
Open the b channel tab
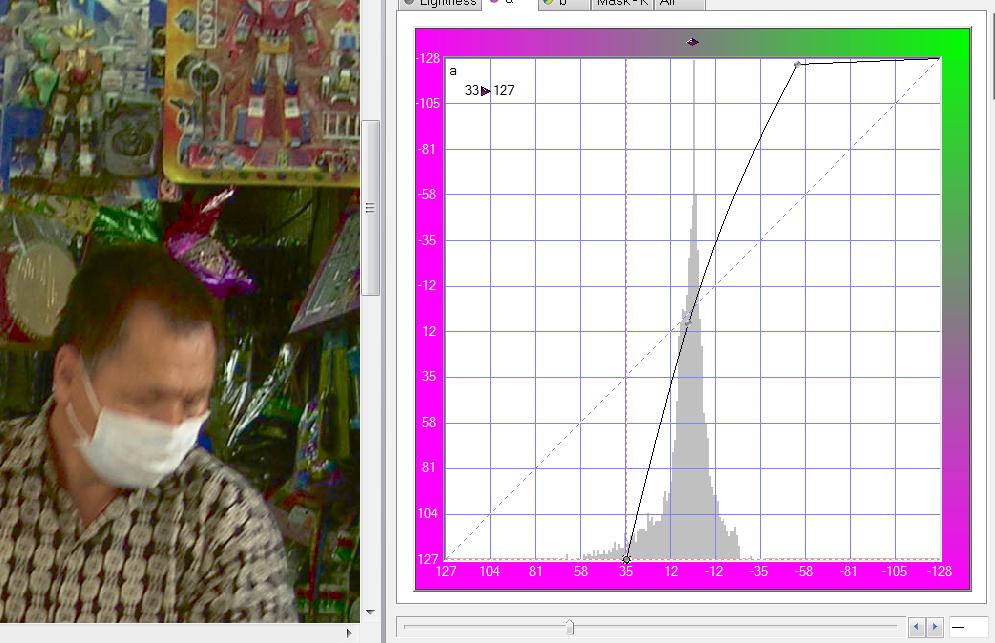point(564,3)
